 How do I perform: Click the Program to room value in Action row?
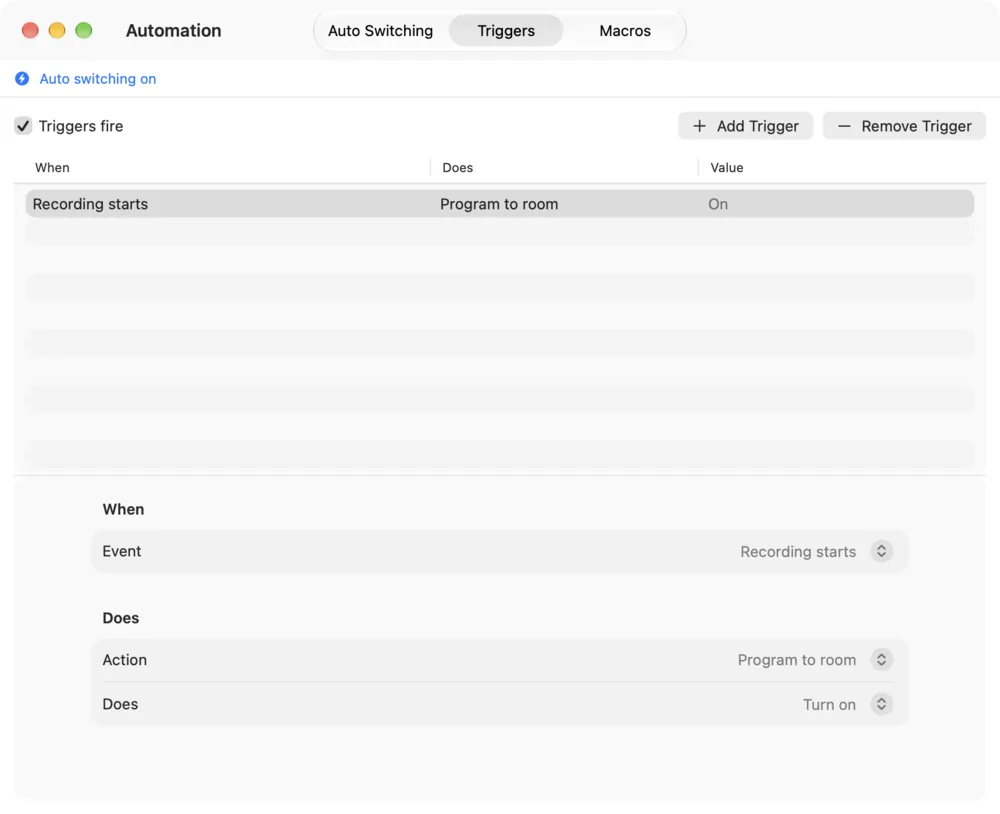point(797,660)
